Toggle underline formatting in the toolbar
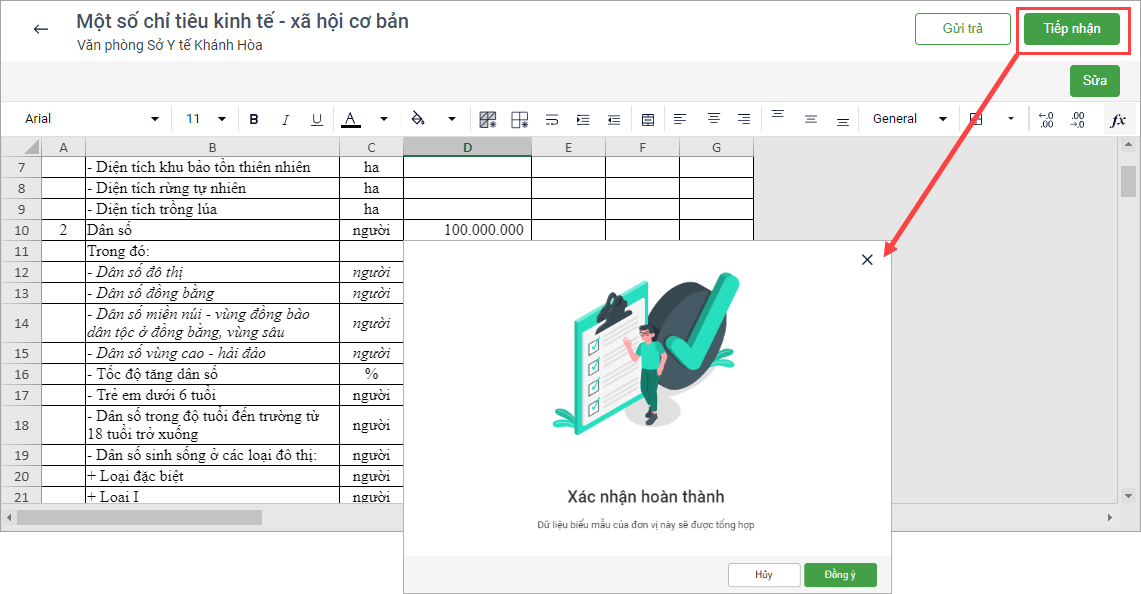This screenshot has height=594, width=1141. pos(317,119)
